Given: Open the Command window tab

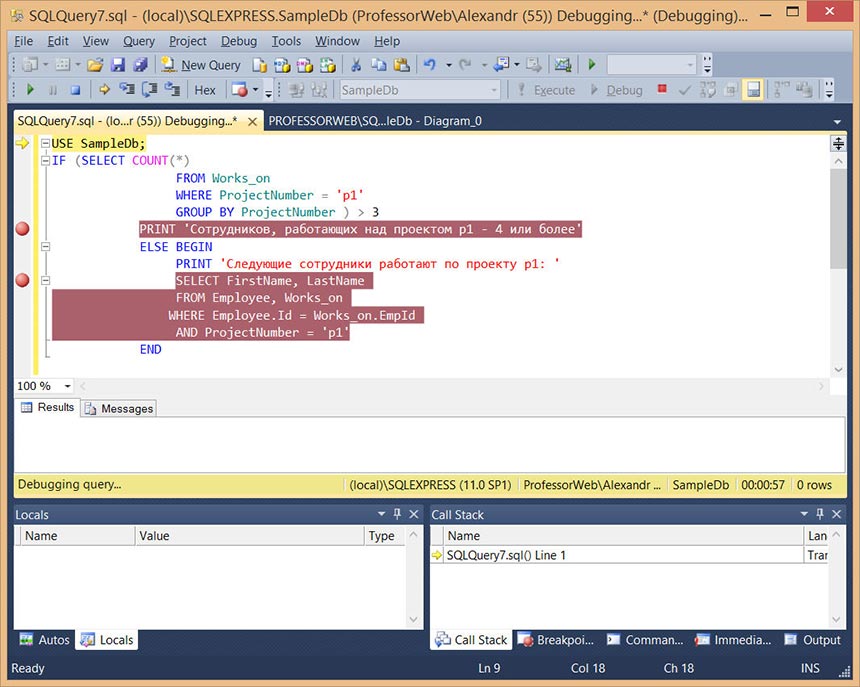Looking at the screenshot, I should tap(645, 640).
